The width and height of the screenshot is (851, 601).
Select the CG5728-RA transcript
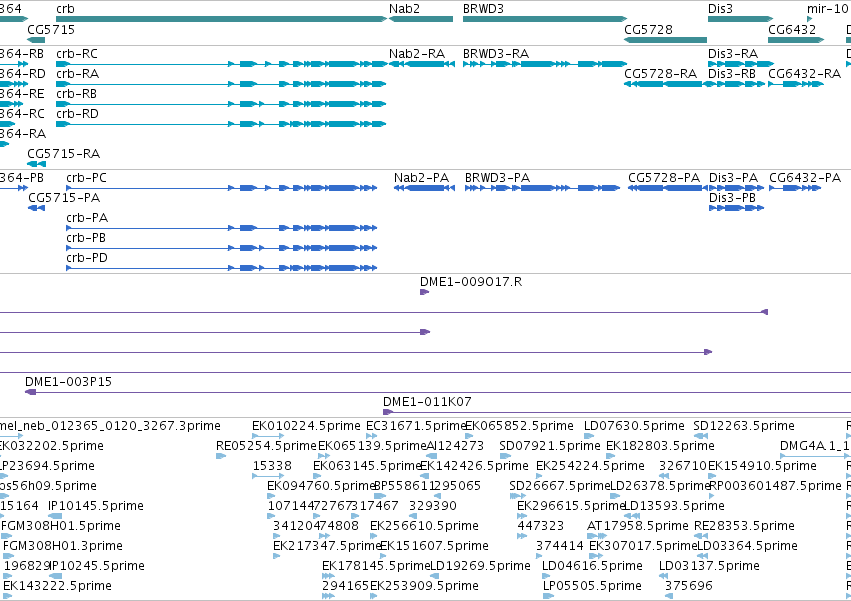click(665, 84)
